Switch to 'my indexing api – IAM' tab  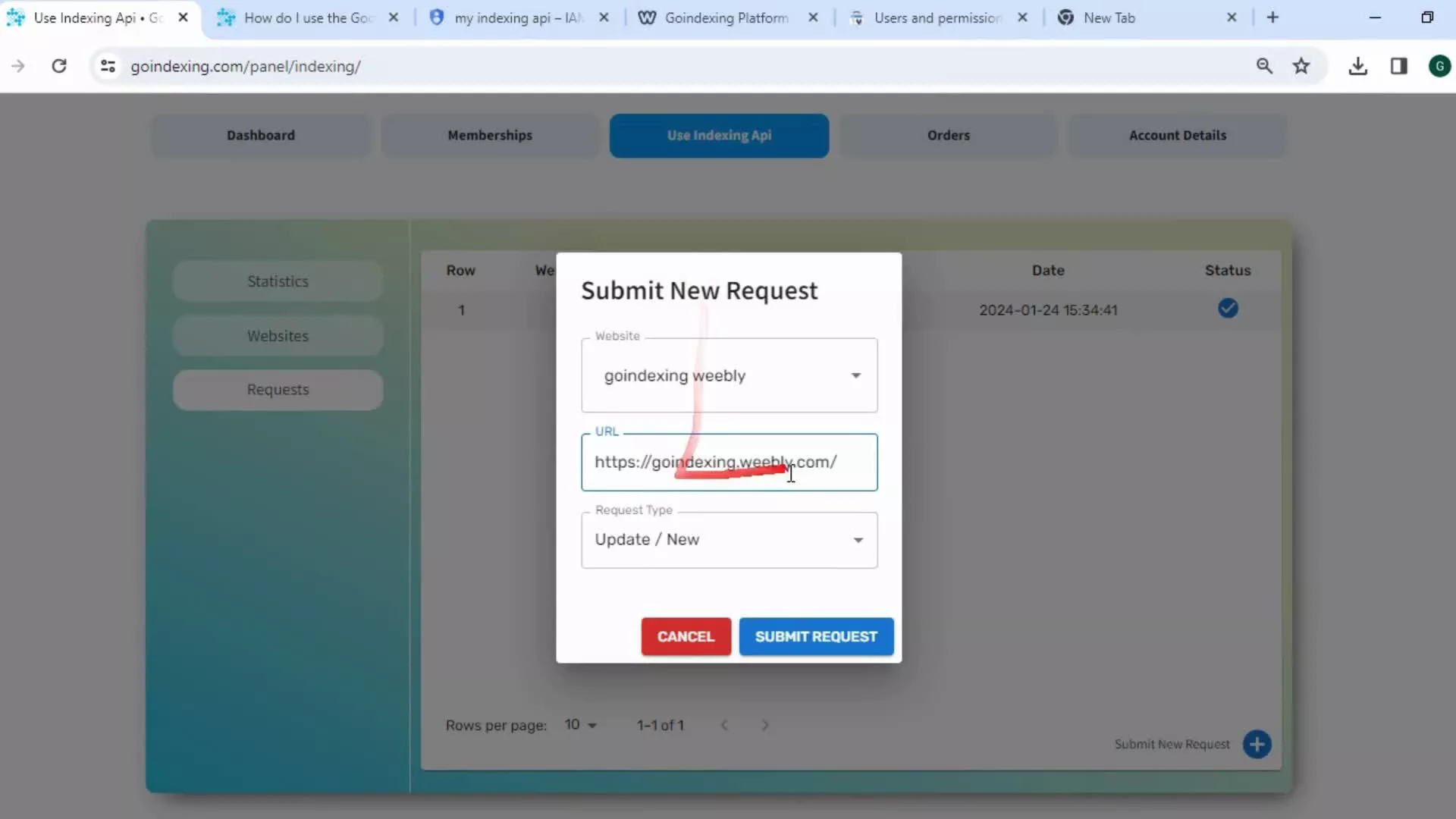[x=519, y=17]
